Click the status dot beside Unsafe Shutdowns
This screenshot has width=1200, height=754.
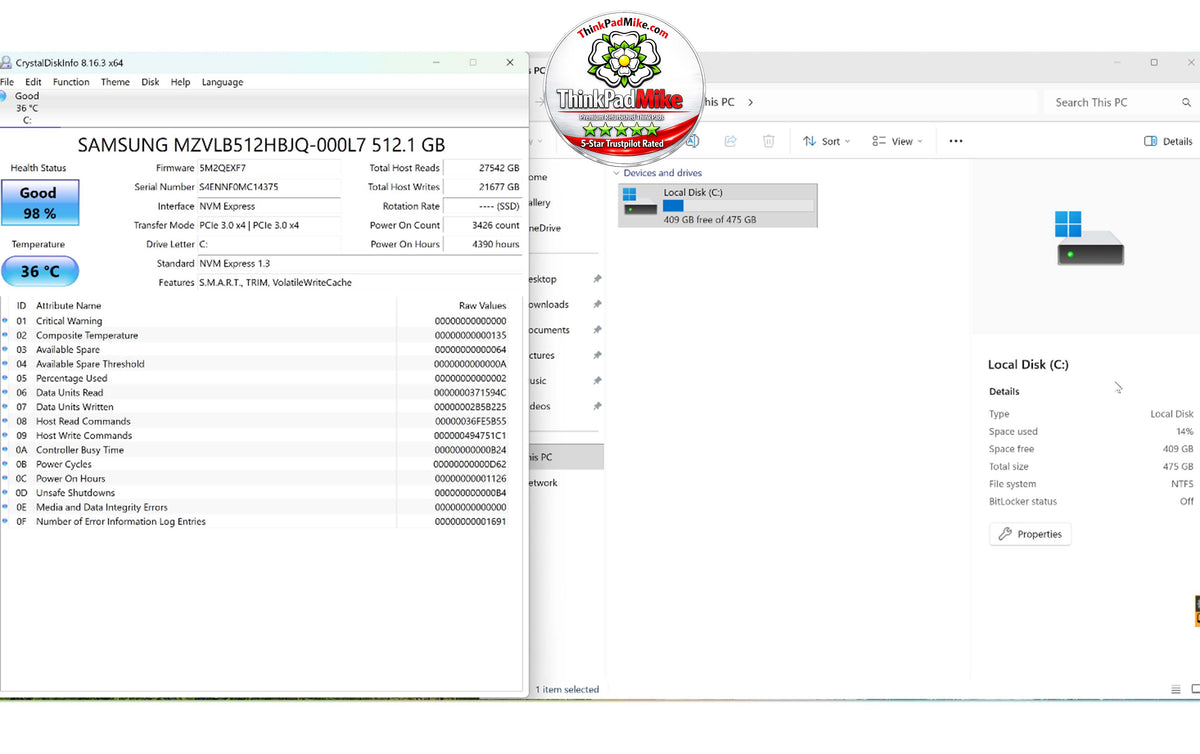(x=5, y=493)
